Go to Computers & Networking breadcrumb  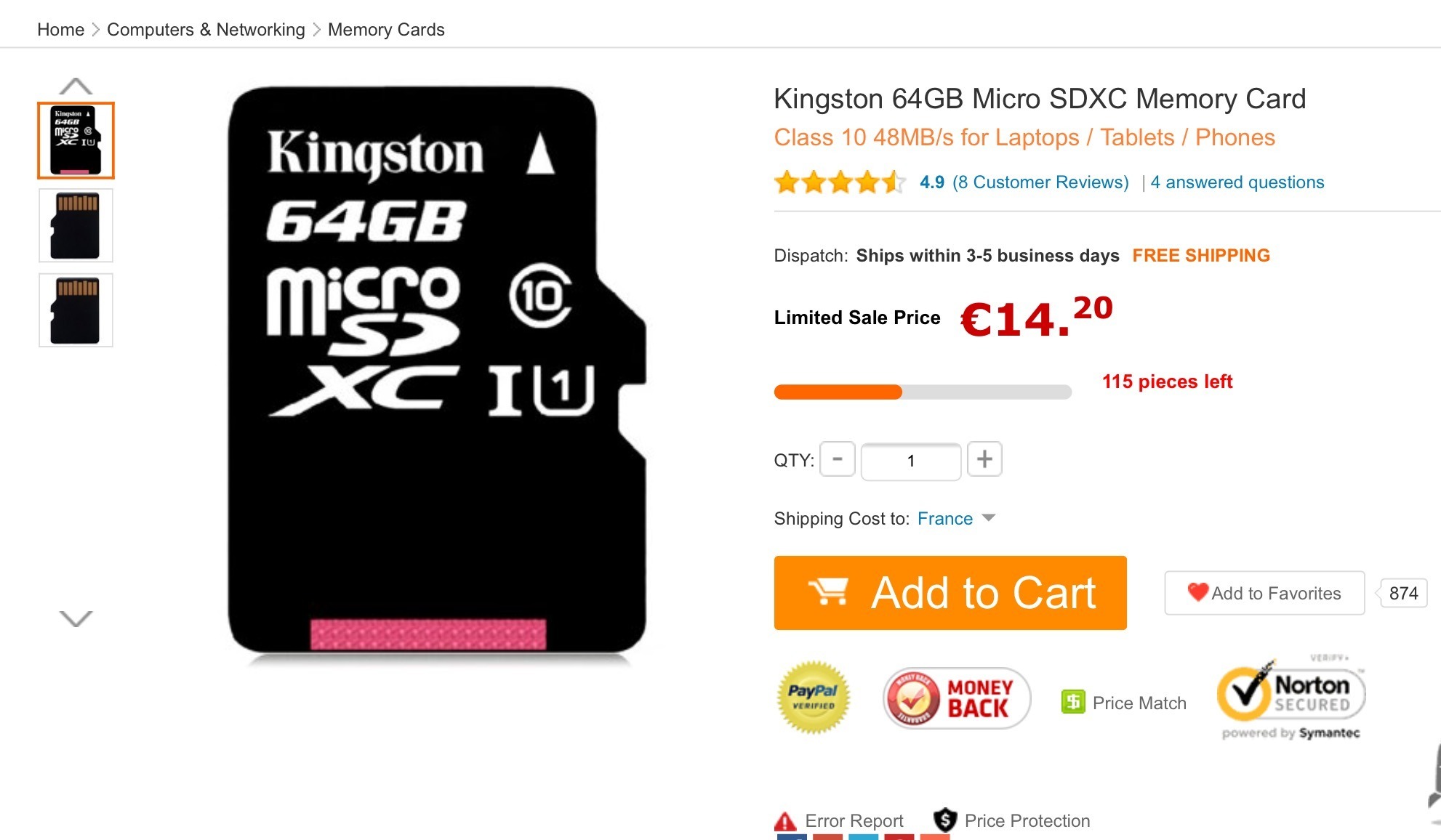point(206,30)
